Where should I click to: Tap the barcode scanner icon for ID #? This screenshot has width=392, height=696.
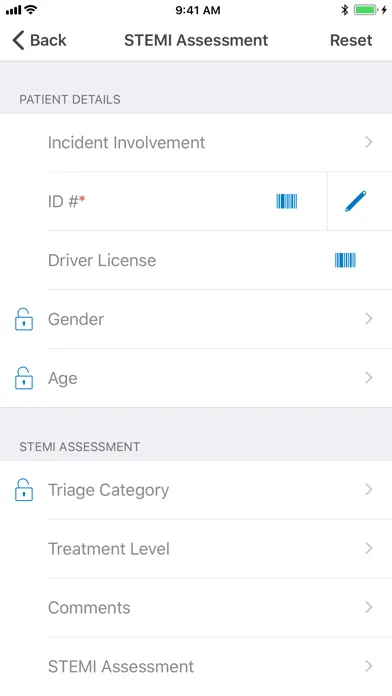287,202
